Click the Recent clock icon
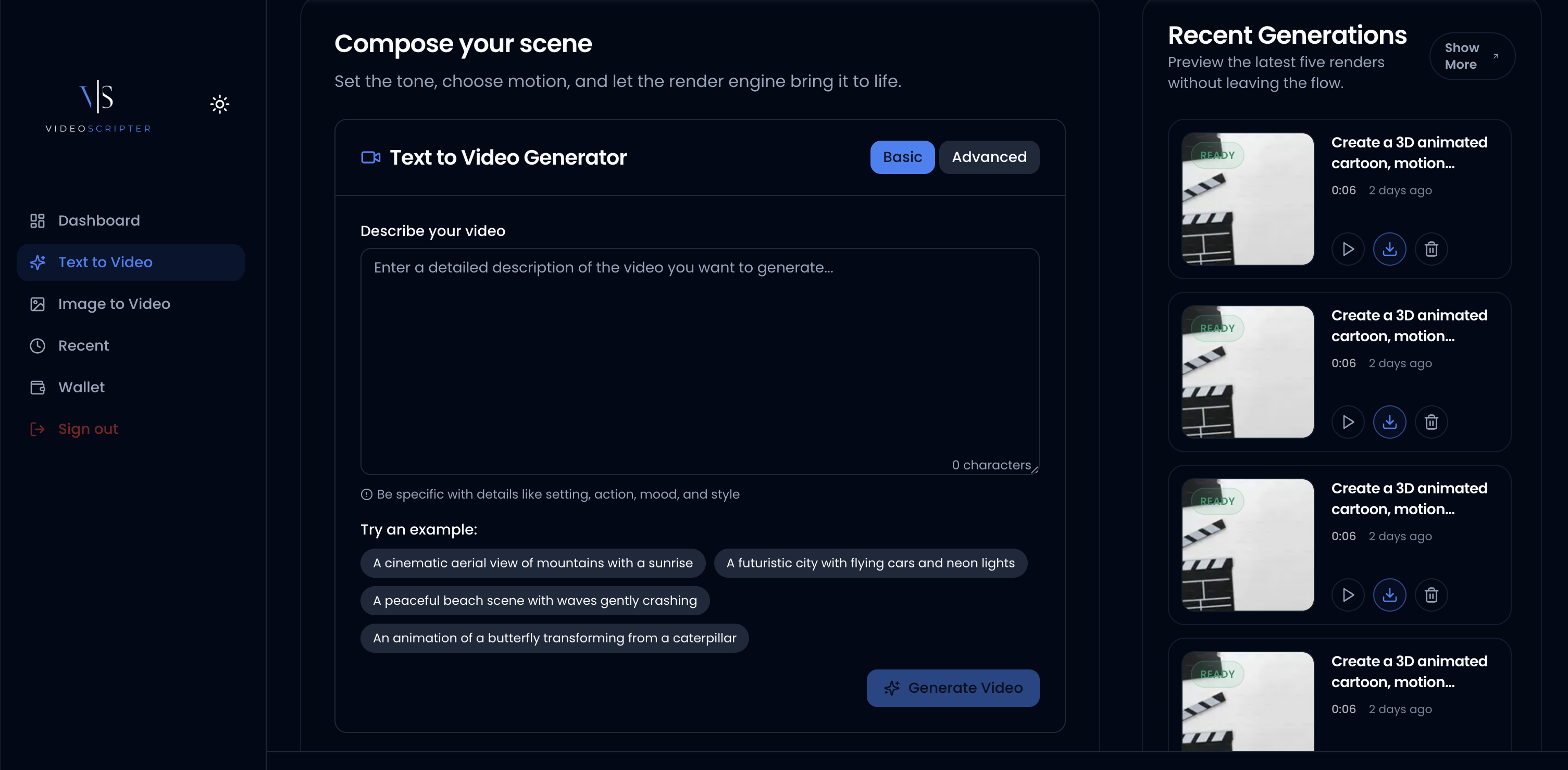Screen dimensions: 1568x770 point(38,345)
